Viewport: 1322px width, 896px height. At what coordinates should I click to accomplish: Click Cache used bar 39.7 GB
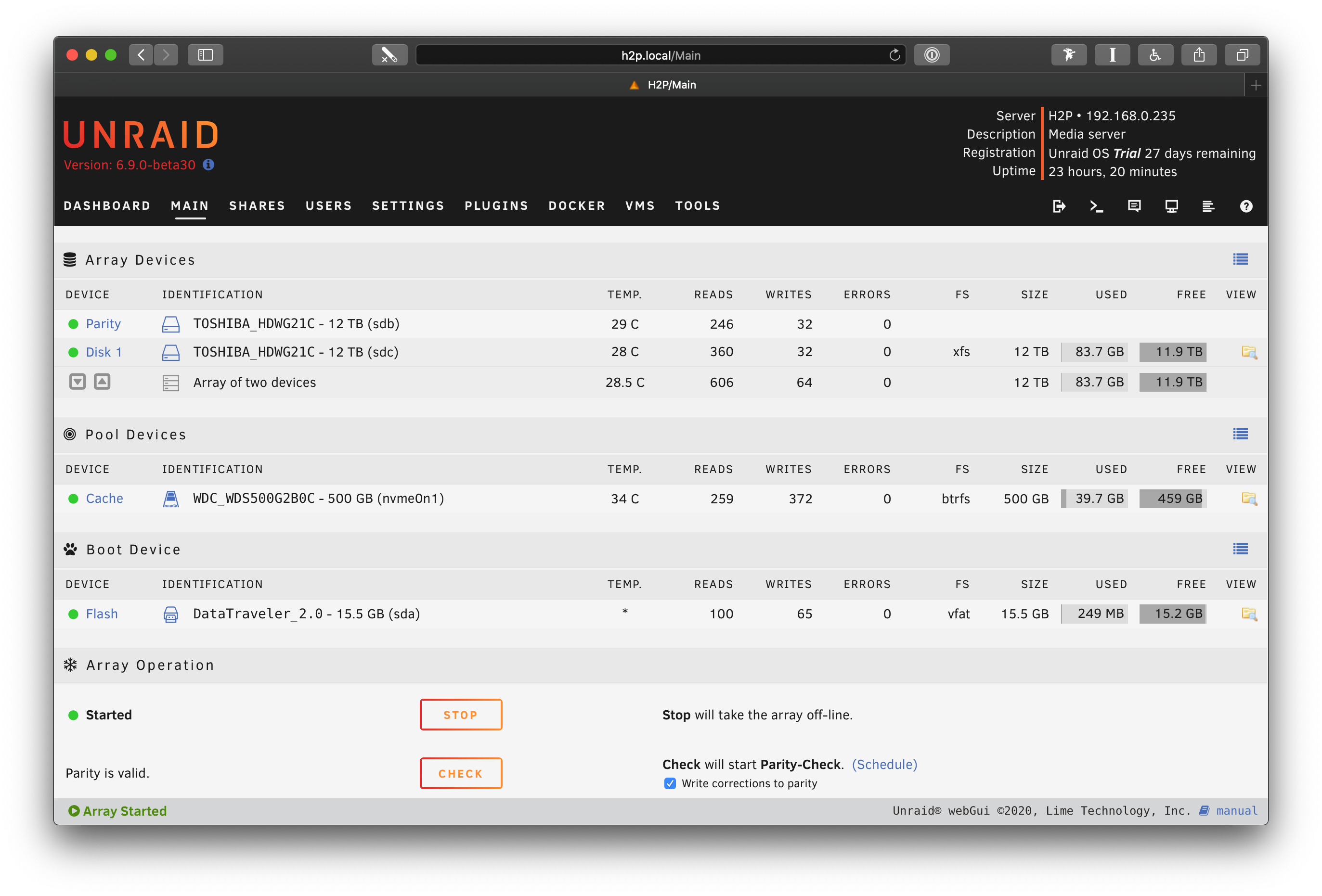click(x=1094, y=499)
